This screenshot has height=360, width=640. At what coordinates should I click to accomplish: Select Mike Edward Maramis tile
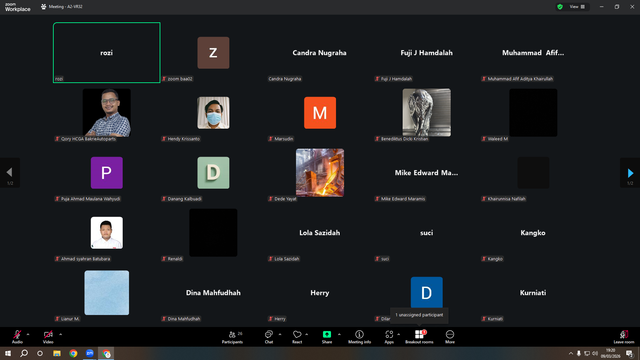[426, 173]
